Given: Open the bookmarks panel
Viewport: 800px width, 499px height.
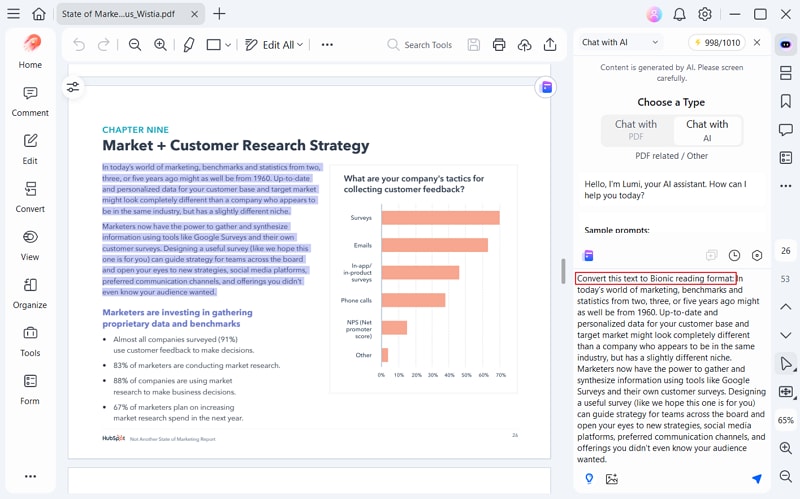Looking at the screenshot, I should point(786,101).
